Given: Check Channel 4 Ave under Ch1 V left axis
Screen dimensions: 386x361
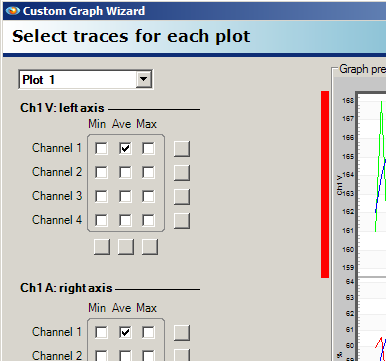Looking at the screenshot, I should tap(125, 220).
